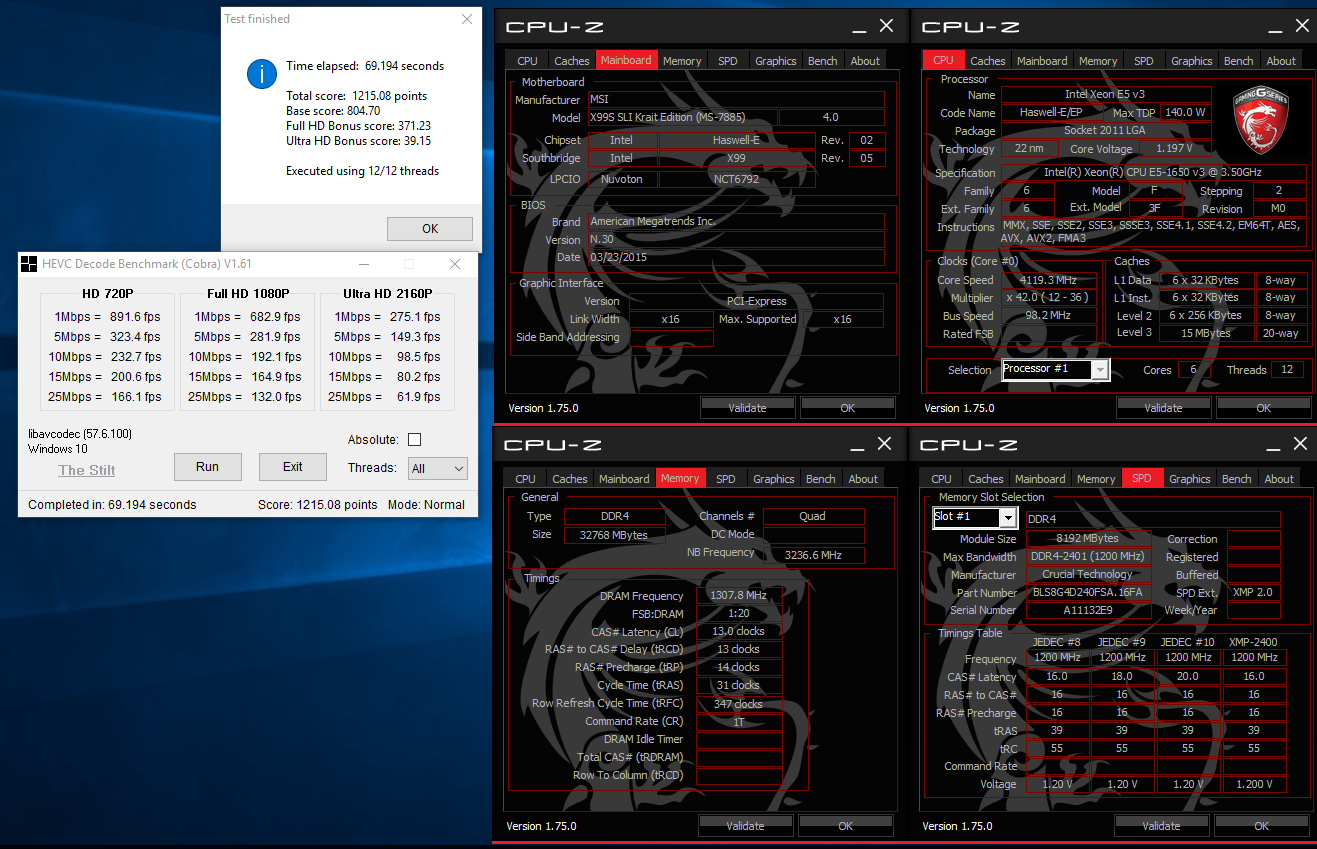This screenshot has width=1317, height=849.
Task: Click Module Size 8192 MBytes value
Action: point(1087,539)
